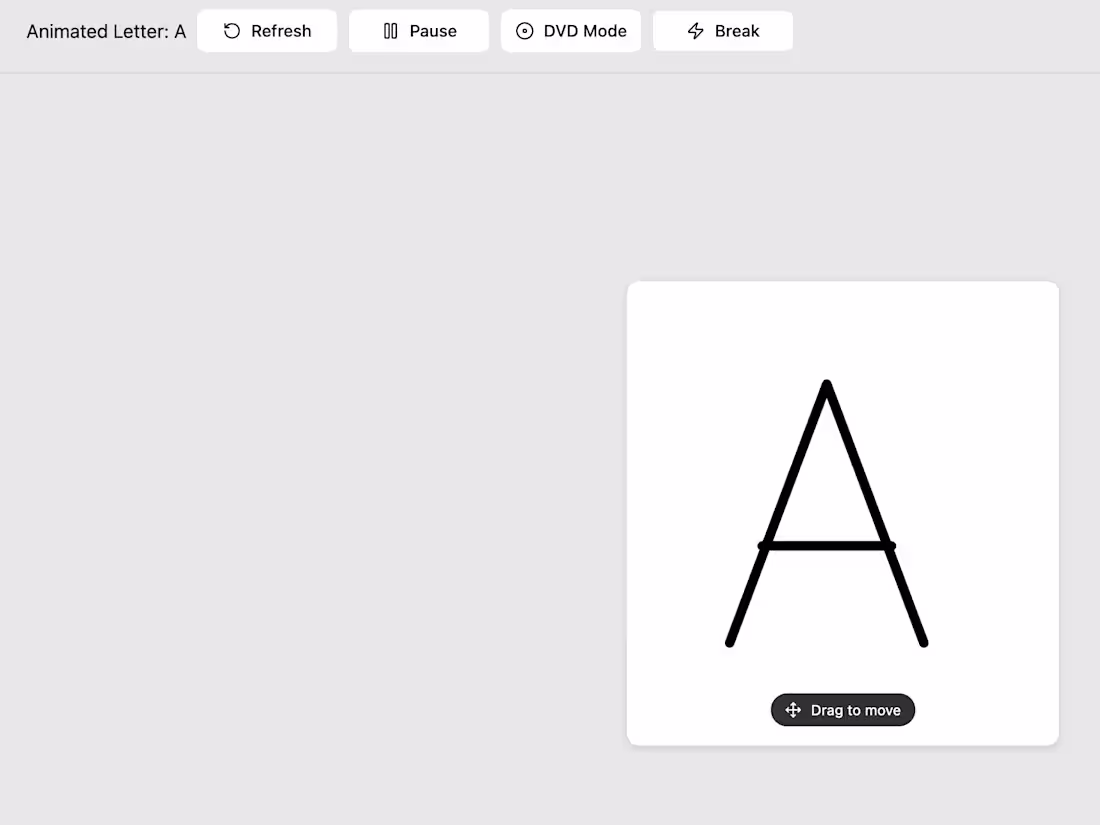Click the refresh arrow icon
Viewport: 1100px width, 825px height.
(x=231, y=31)
